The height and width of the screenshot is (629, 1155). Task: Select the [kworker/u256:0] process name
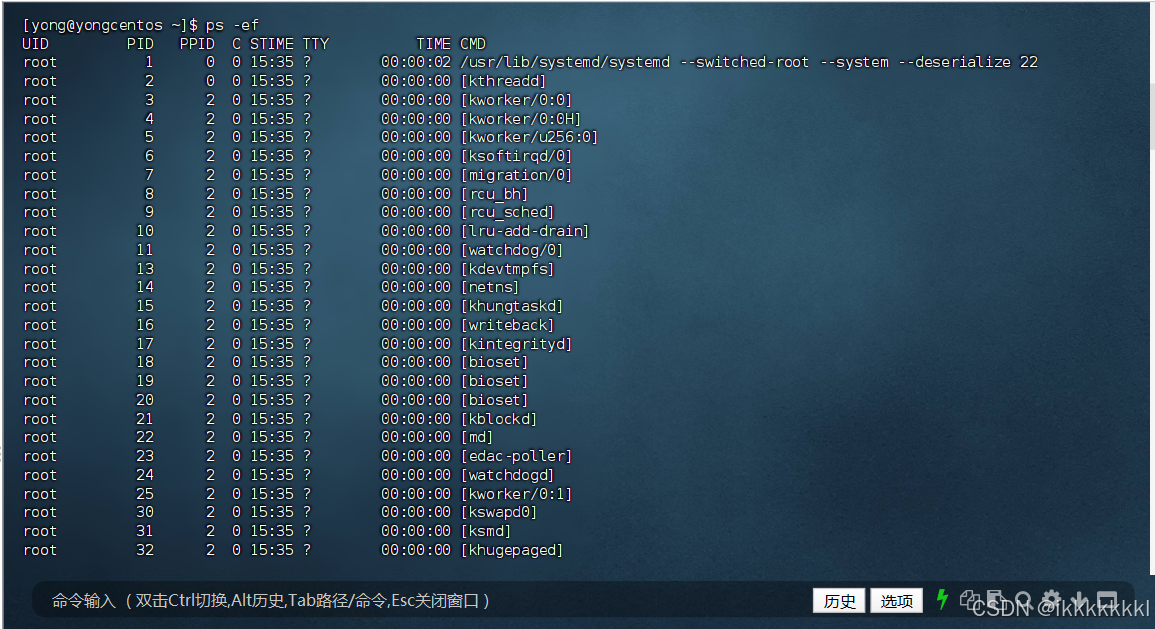pyautogui.click(x=530, y=137)
